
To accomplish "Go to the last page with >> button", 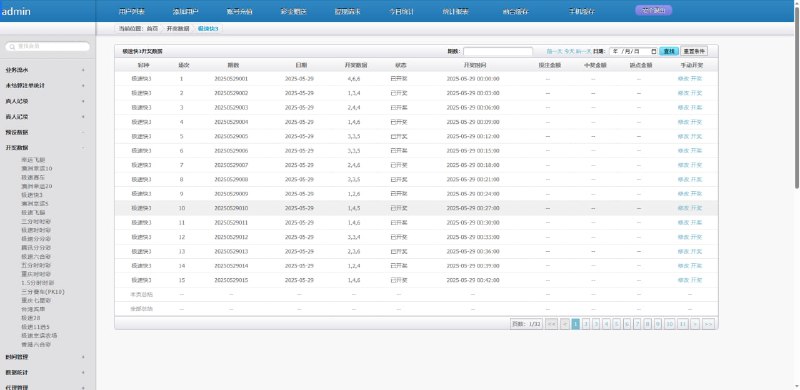I will pyautogui.click(x=708, y=324).
